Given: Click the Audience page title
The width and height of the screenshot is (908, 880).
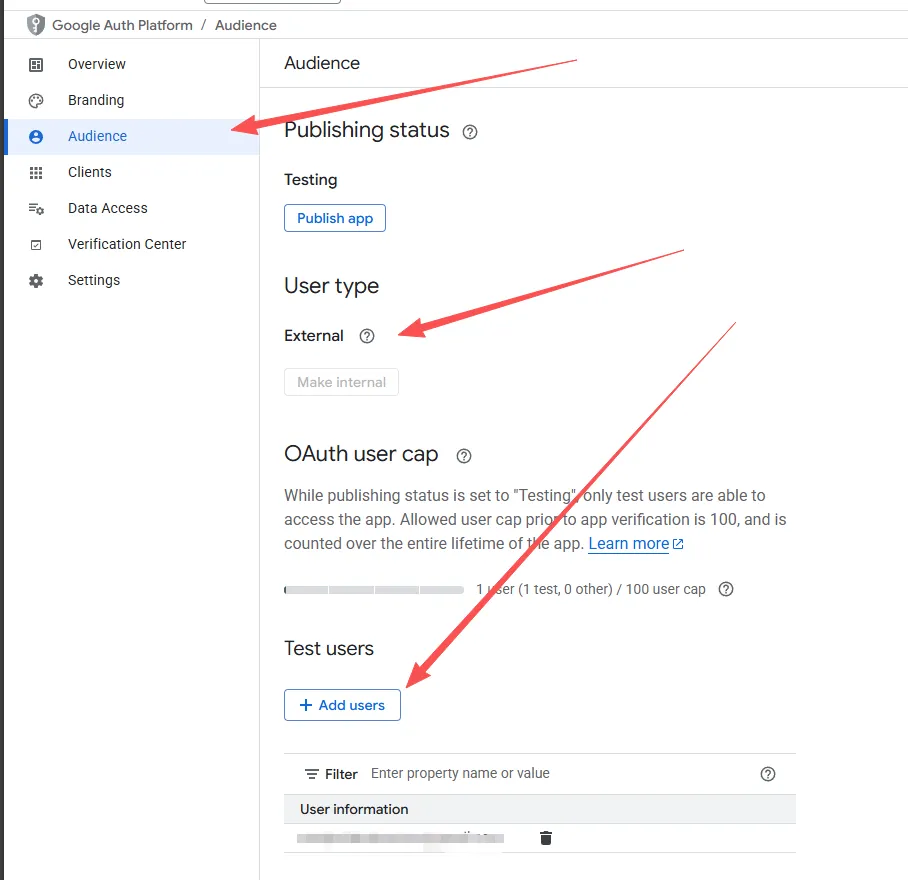Looking at the screenshot, I should tap(322, 63).
